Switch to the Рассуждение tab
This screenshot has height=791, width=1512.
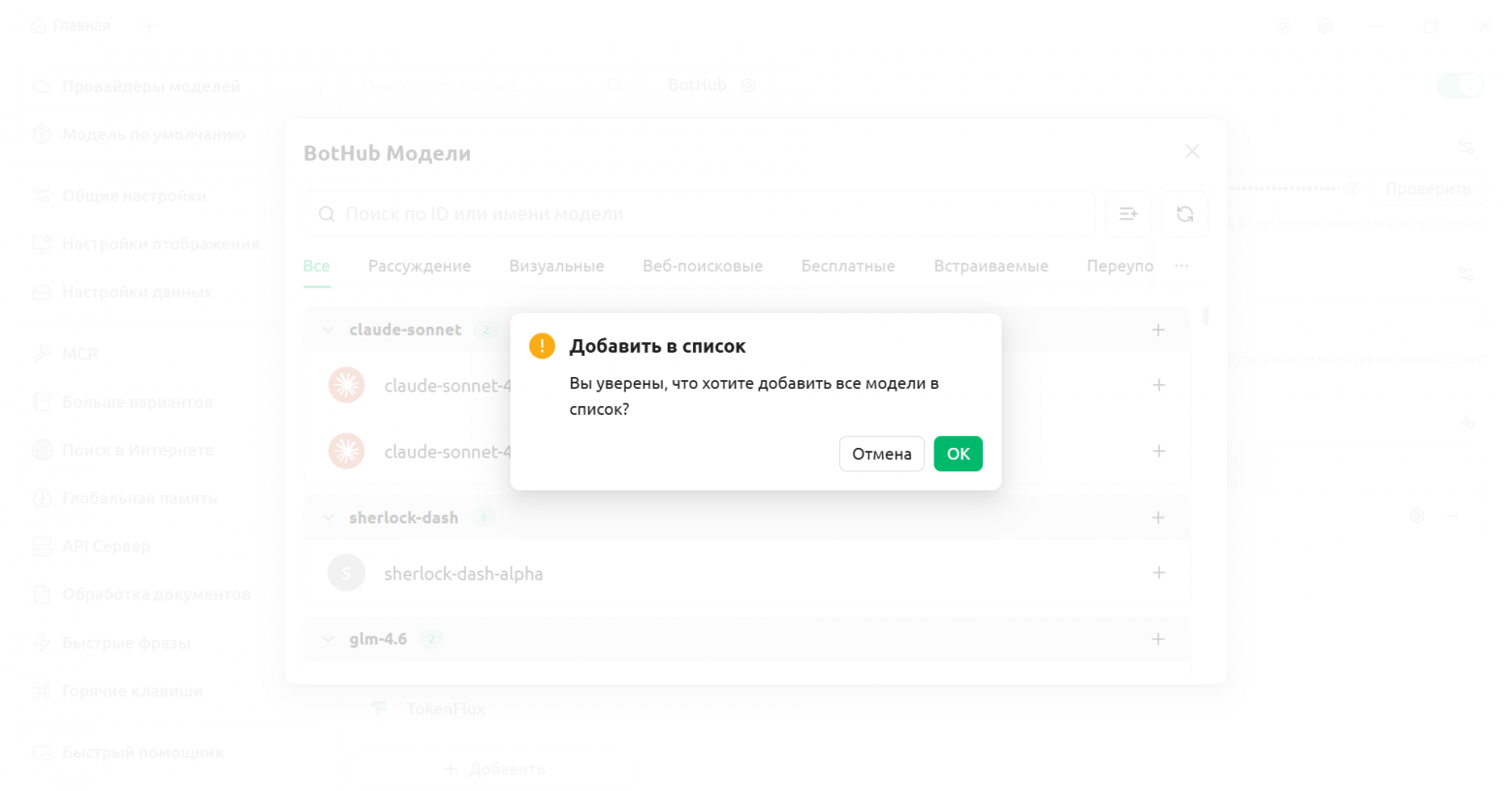(x=419, y=266)
